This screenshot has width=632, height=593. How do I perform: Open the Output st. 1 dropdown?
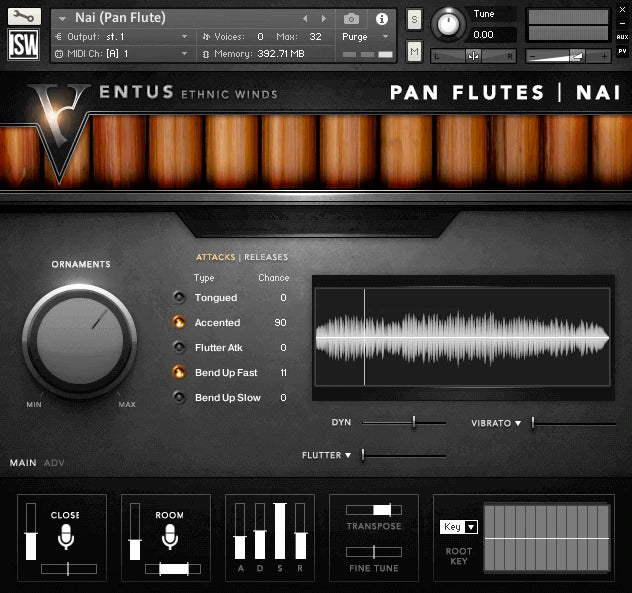pos(184,37)
